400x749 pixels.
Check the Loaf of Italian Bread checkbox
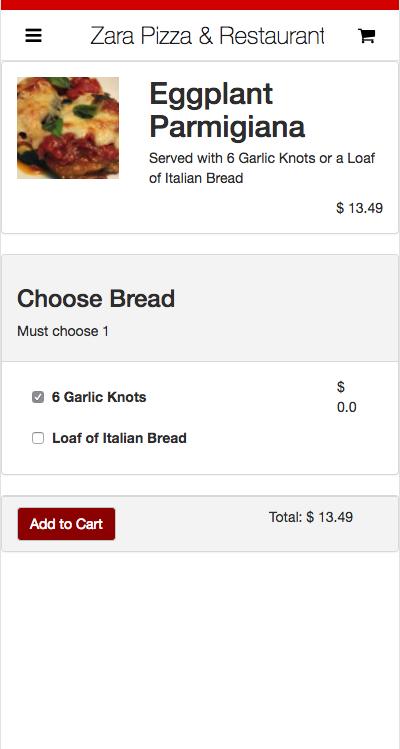pyautogui.click(x=38, y=438)
